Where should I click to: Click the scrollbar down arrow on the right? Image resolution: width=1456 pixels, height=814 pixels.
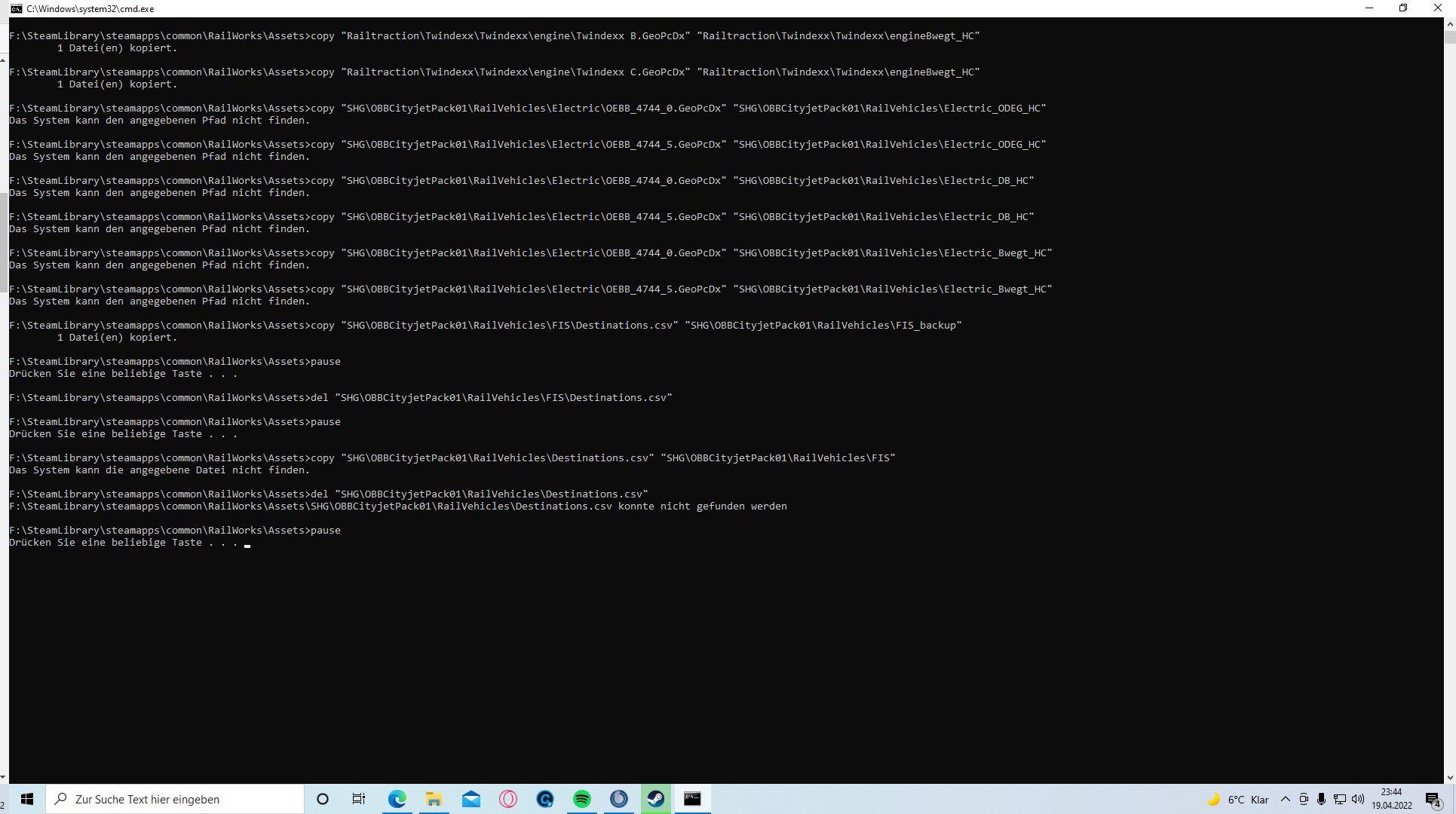1449,777
